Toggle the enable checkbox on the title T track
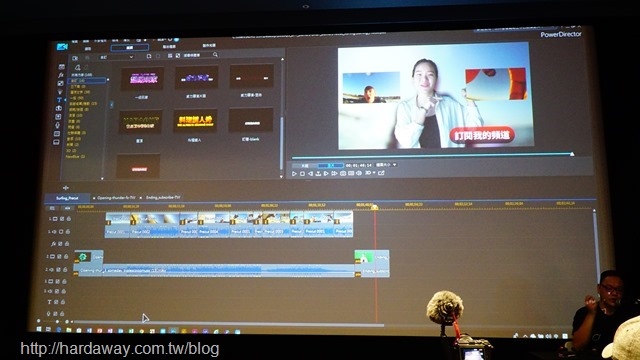 pos(56,302)
